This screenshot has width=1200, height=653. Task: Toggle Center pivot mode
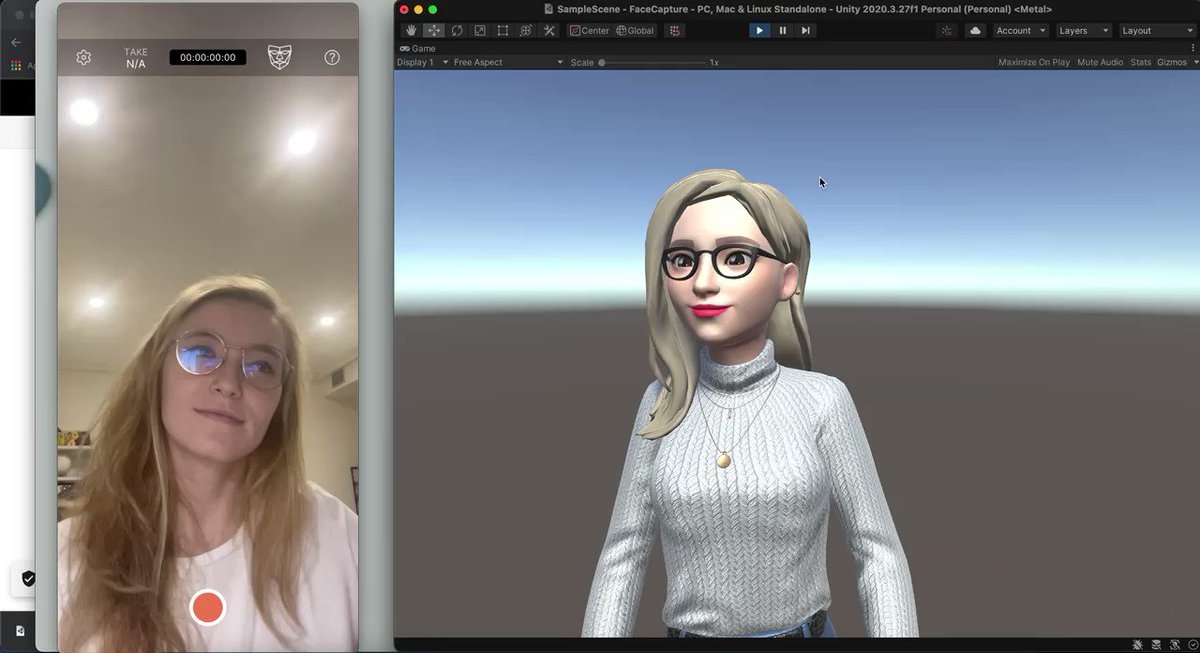[x=589, y=31]
